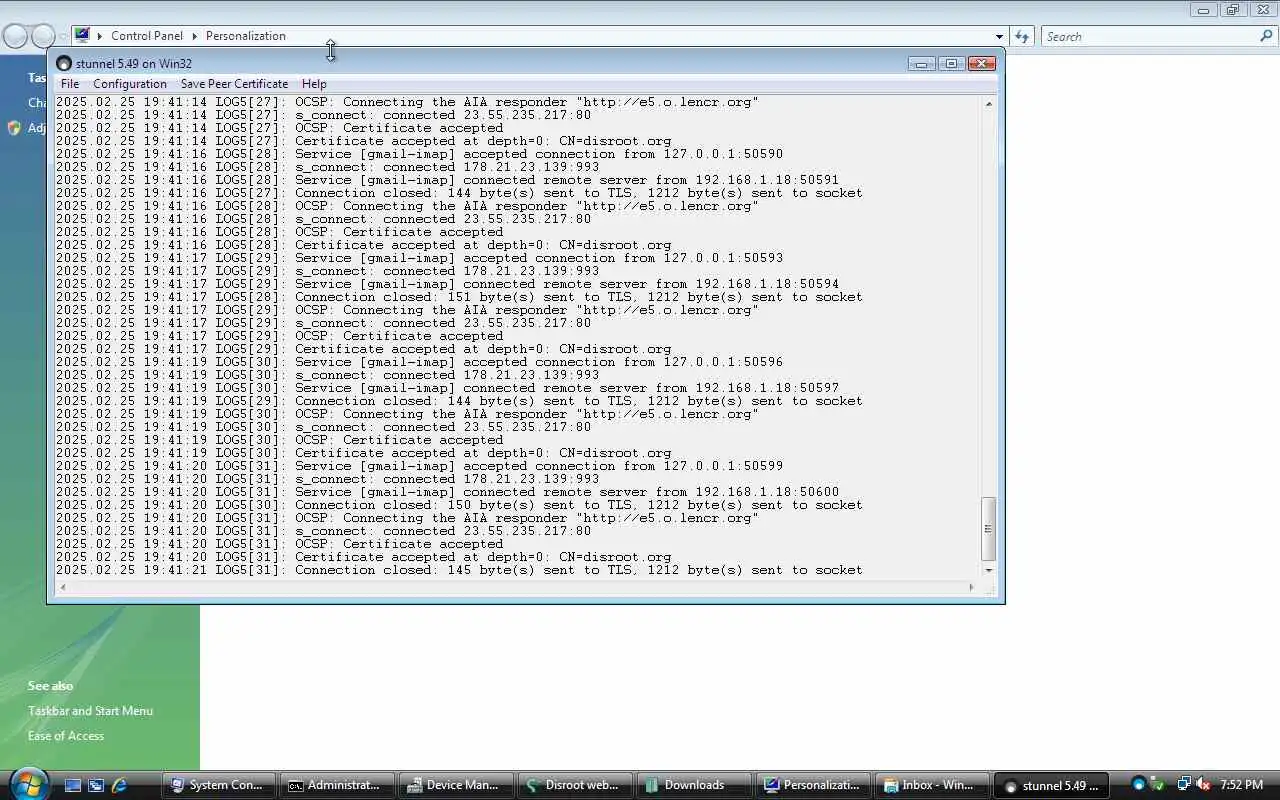Screen dimensions: 1280x800
Task: Click the stunnel title bar icon
Action: coord(64,64)
